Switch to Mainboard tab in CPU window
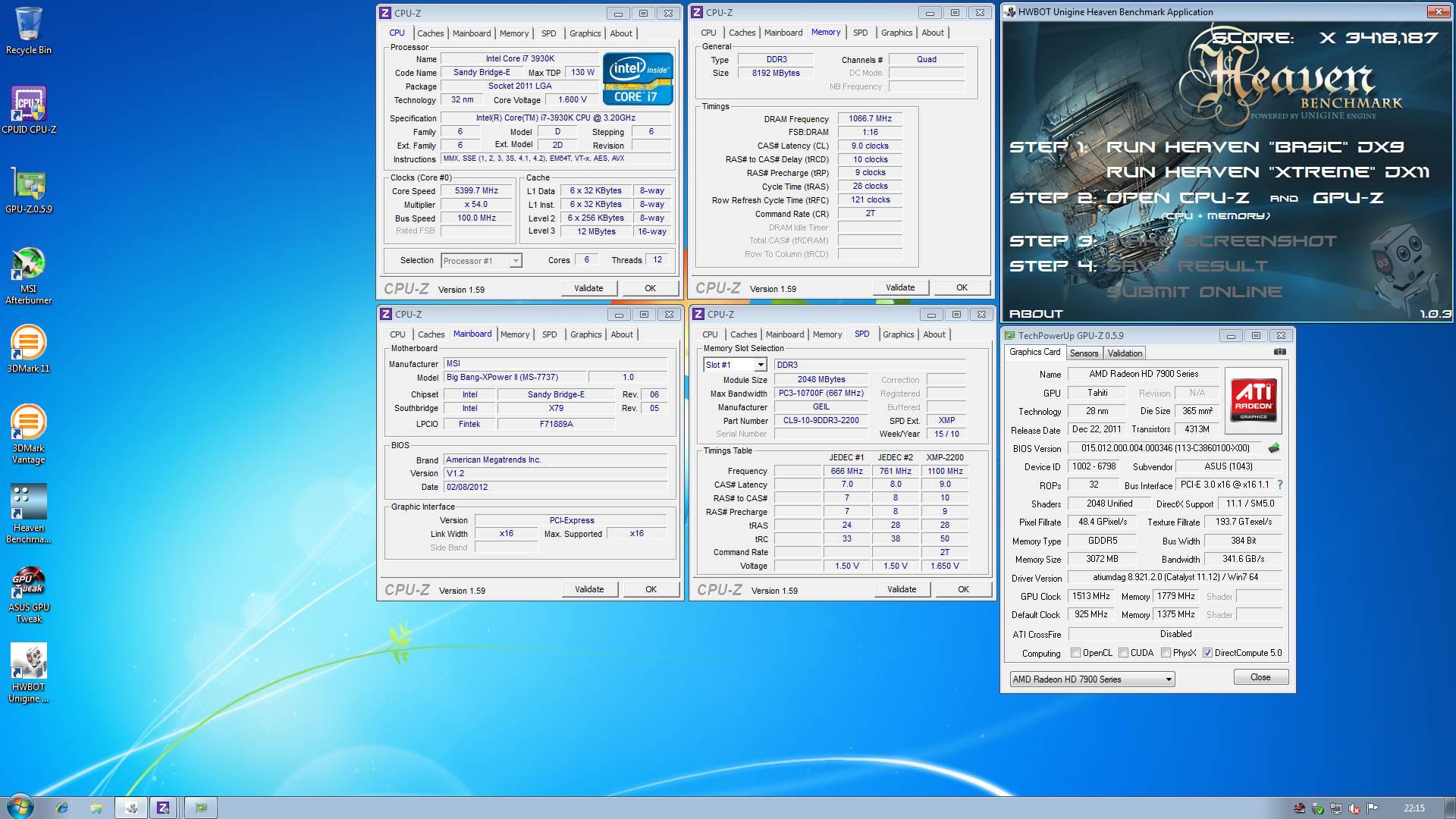Image resolution: width=1456 pixels, height=819 pixels. (472, 33)
